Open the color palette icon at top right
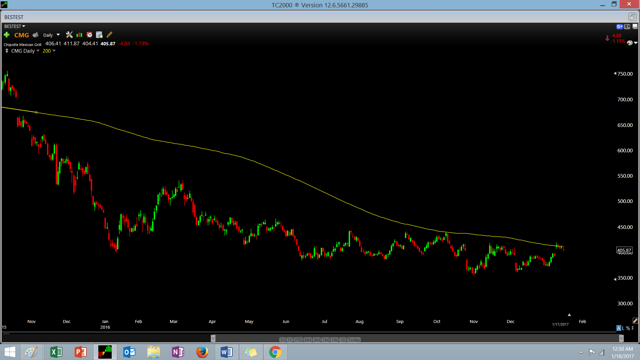 coord(630,43)
